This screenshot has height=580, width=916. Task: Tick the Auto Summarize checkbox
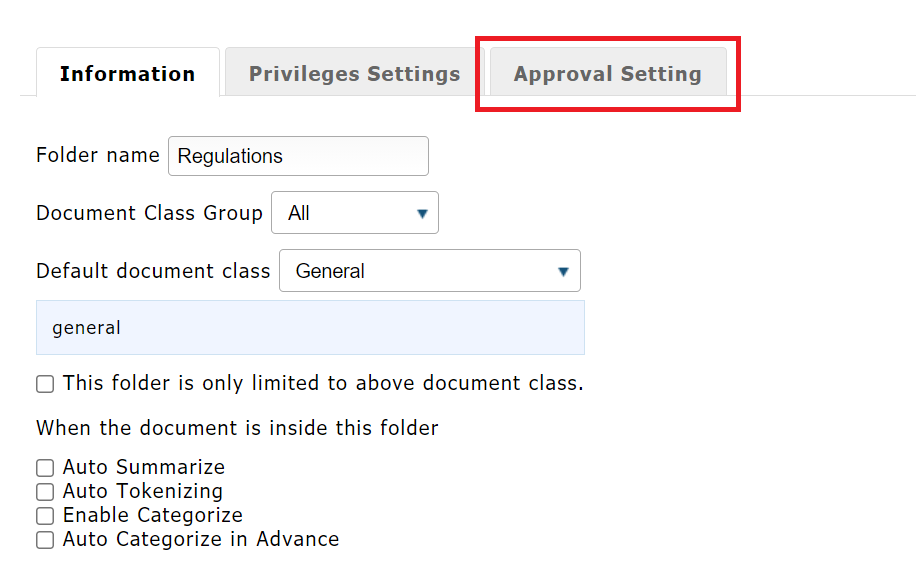[x=45, y=468]
